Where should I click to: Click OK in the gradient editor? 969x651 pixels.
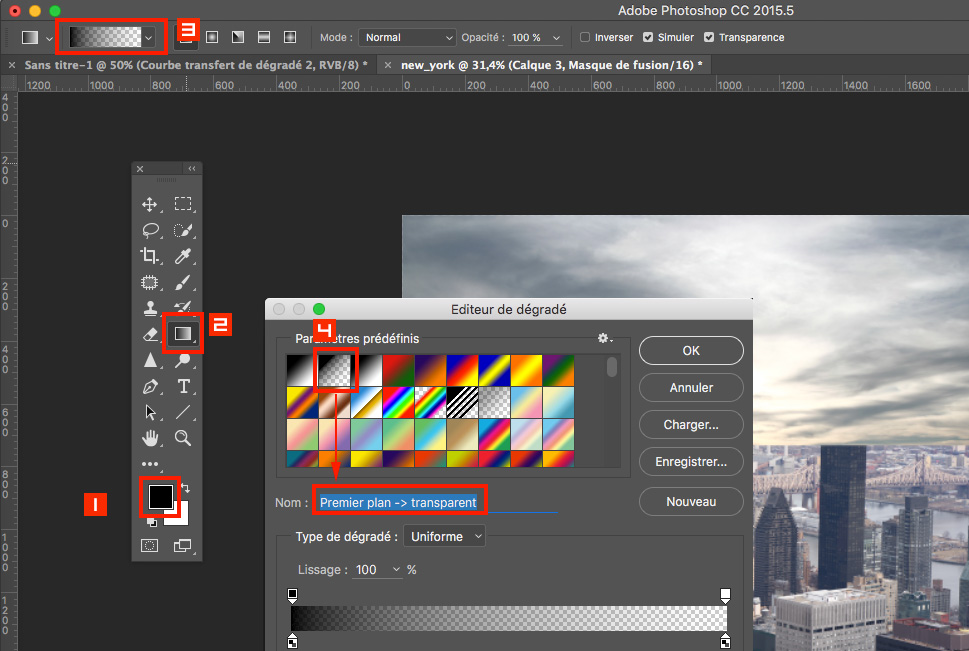point(691,351)
